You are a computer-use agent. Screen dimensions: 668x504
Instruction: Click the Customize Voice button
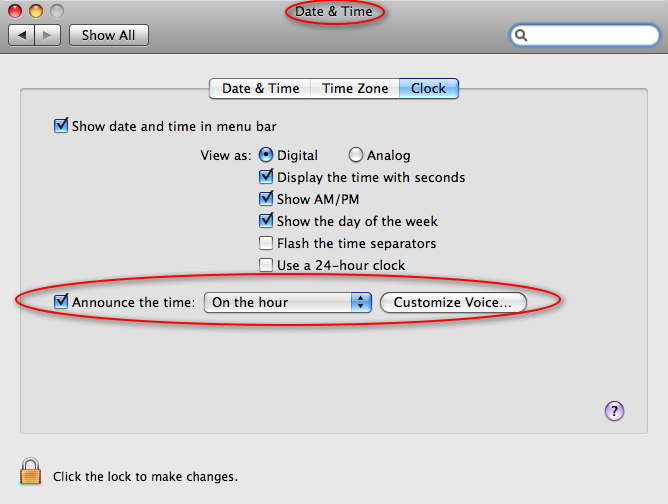point(453,302)
